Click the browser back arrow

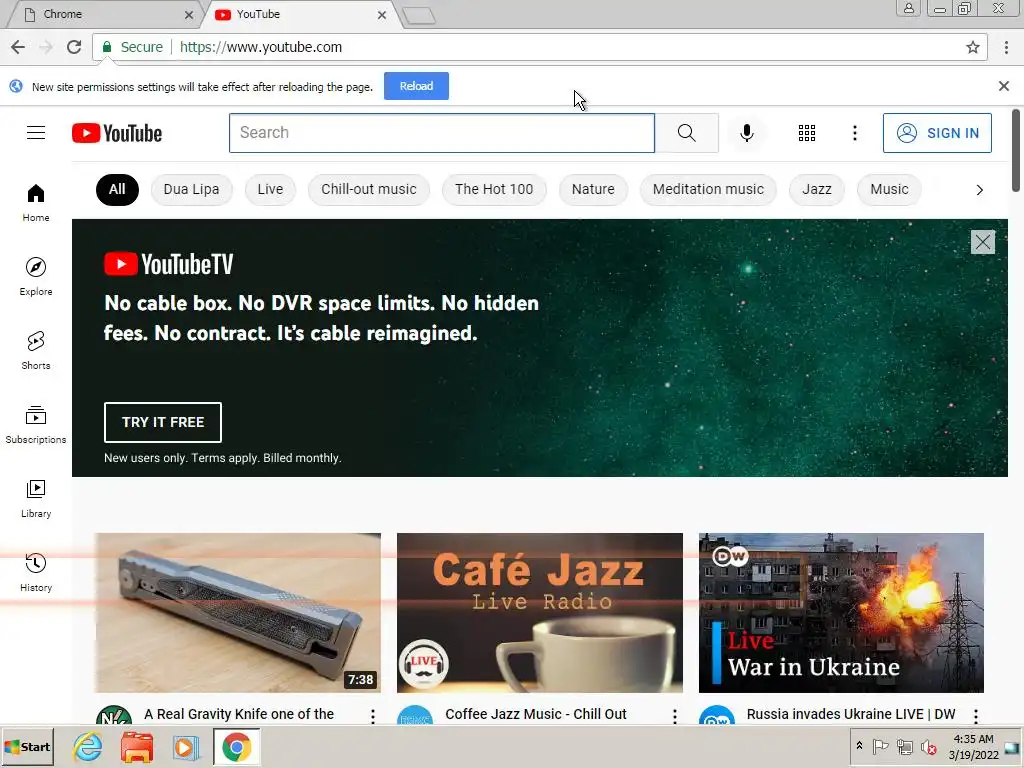click(18, 47)
